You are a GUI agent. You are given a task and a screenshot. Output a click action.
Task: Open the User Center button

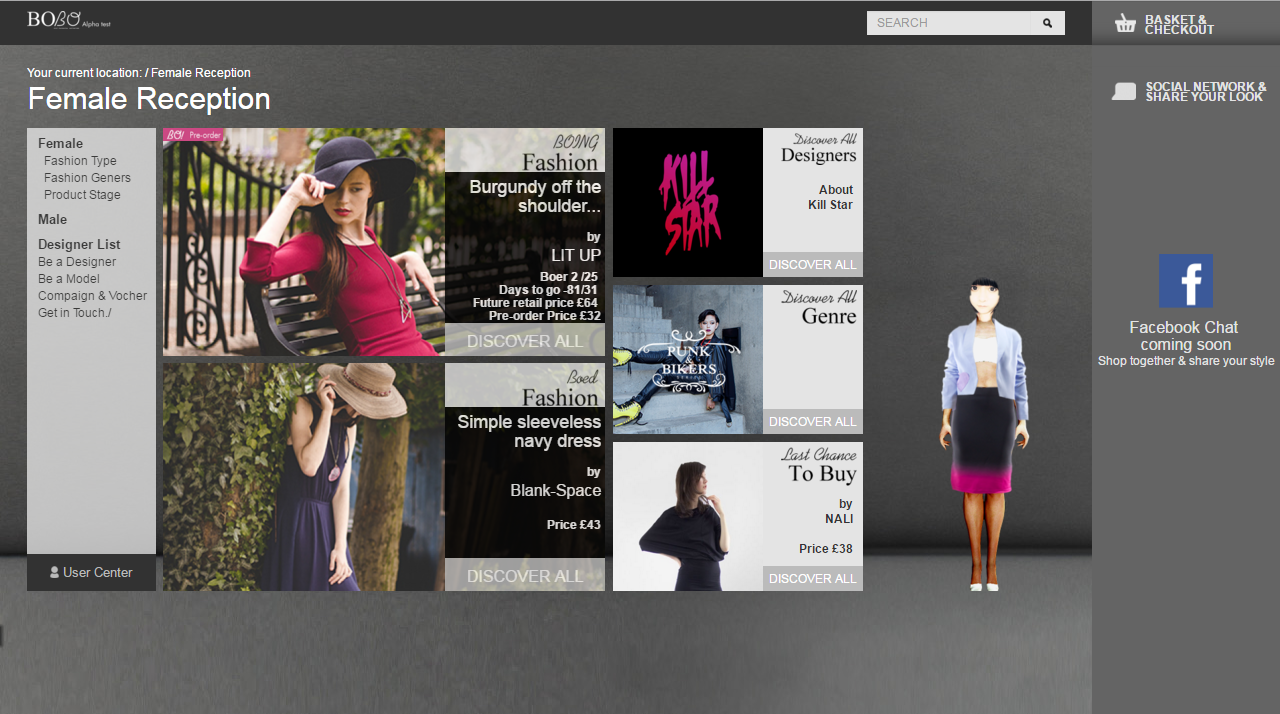coord(91,573)
